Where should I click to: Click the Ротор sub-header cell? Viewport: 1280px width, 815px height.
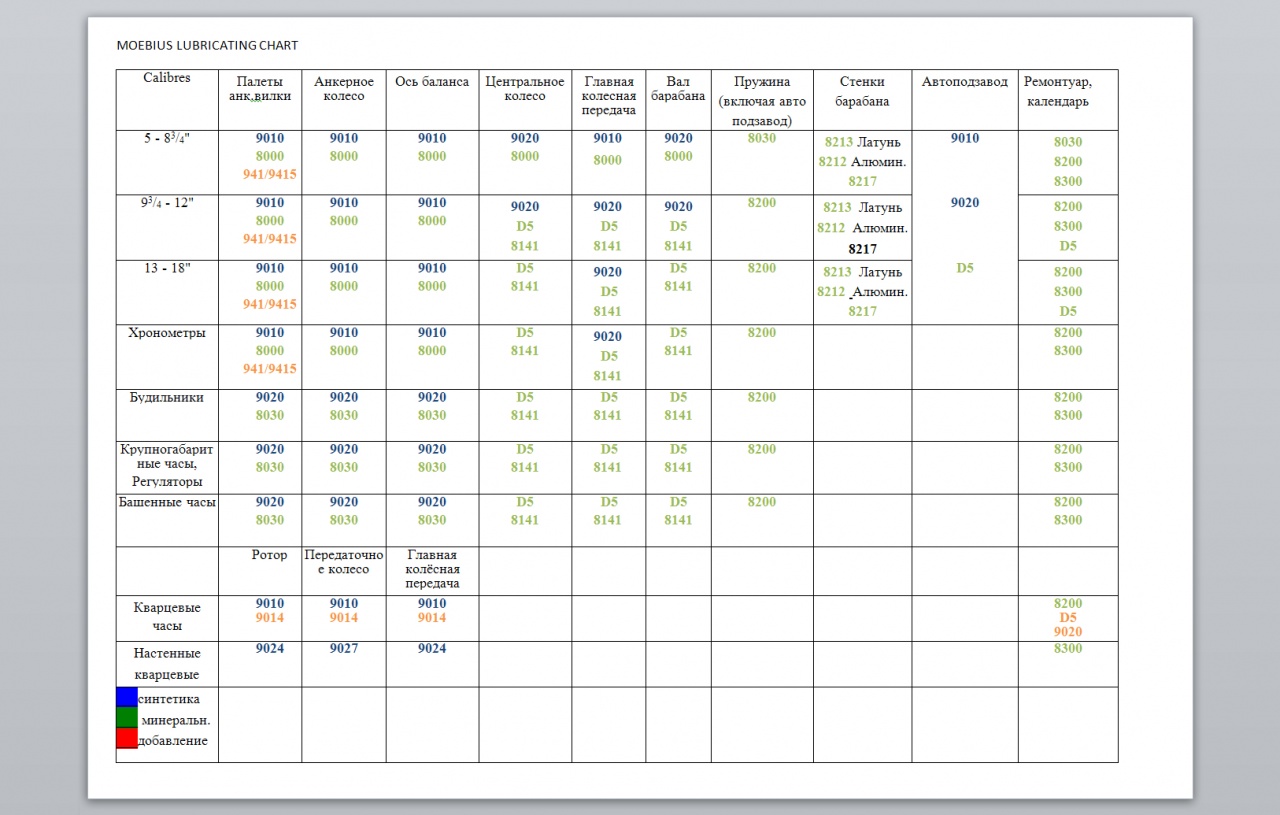pyautogui.click(x=269, y=555)
